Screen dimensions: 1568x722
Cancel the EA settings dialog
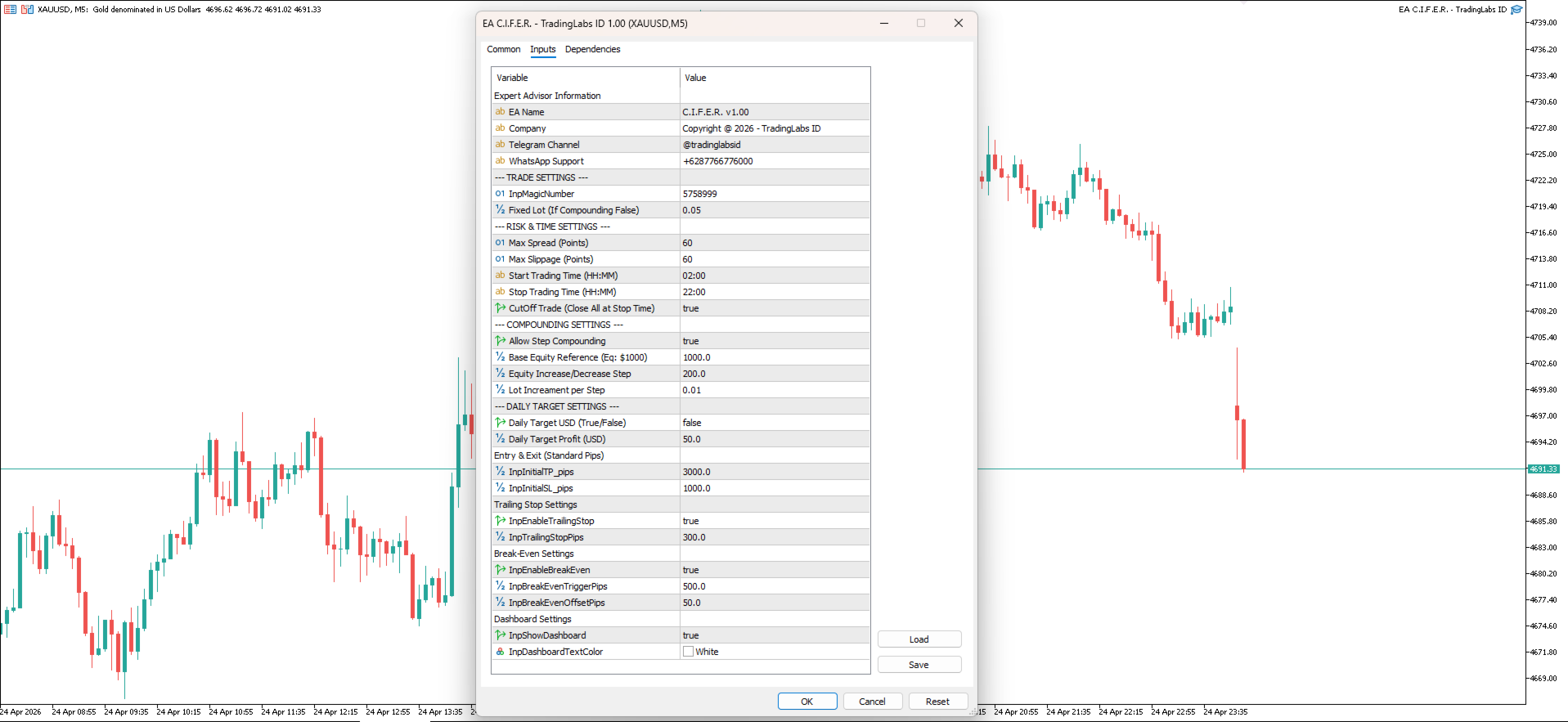coord(872,702)
